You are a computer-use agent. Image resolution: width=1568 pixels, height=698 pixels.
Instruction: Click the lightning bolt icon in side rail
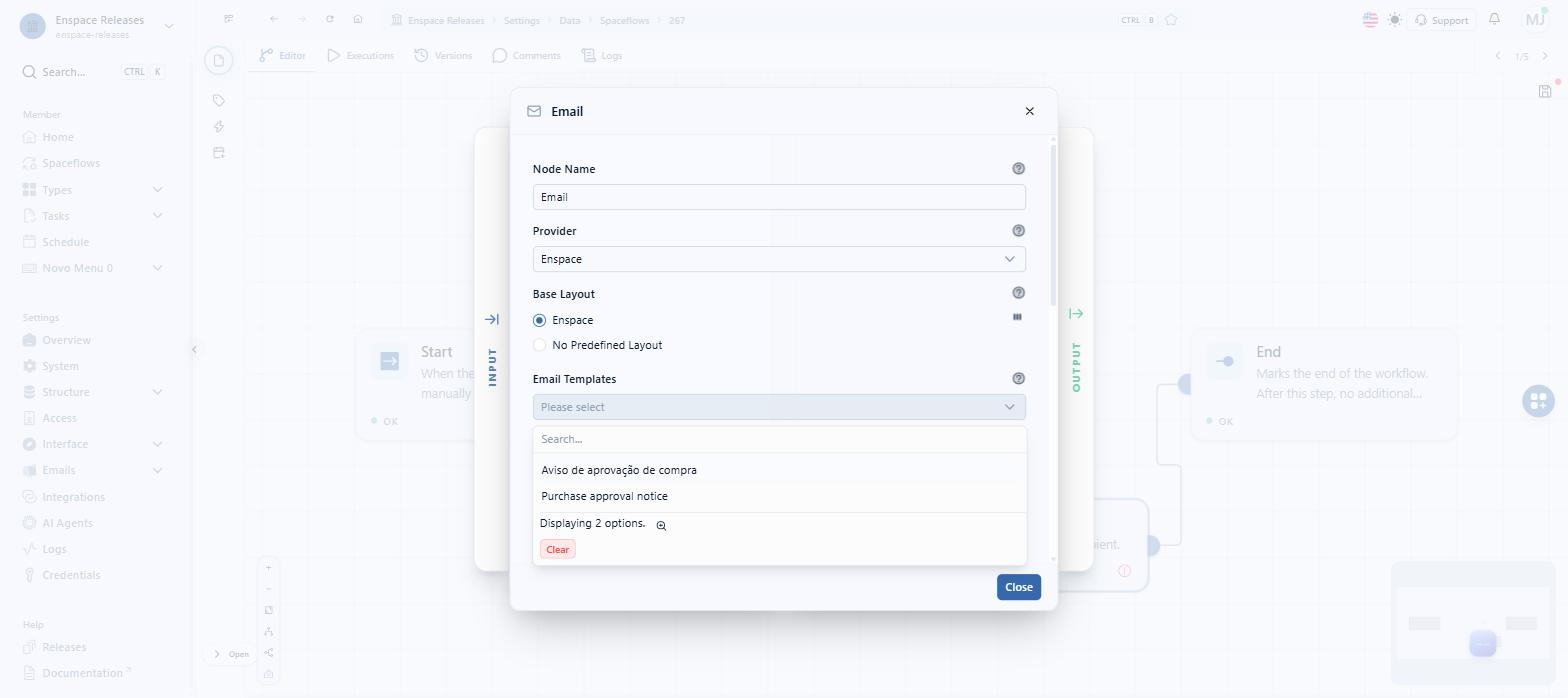219,126
